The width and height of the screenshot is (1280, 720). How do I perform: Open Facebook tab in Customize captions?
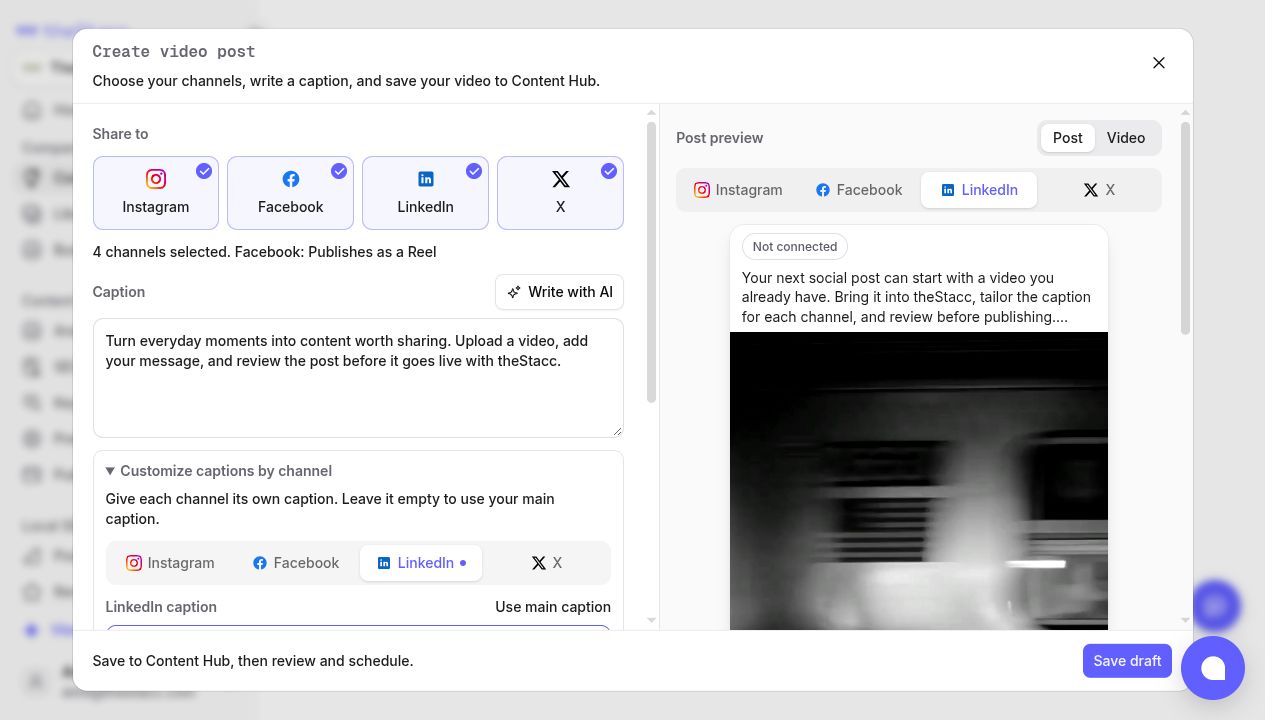[296, 563]
